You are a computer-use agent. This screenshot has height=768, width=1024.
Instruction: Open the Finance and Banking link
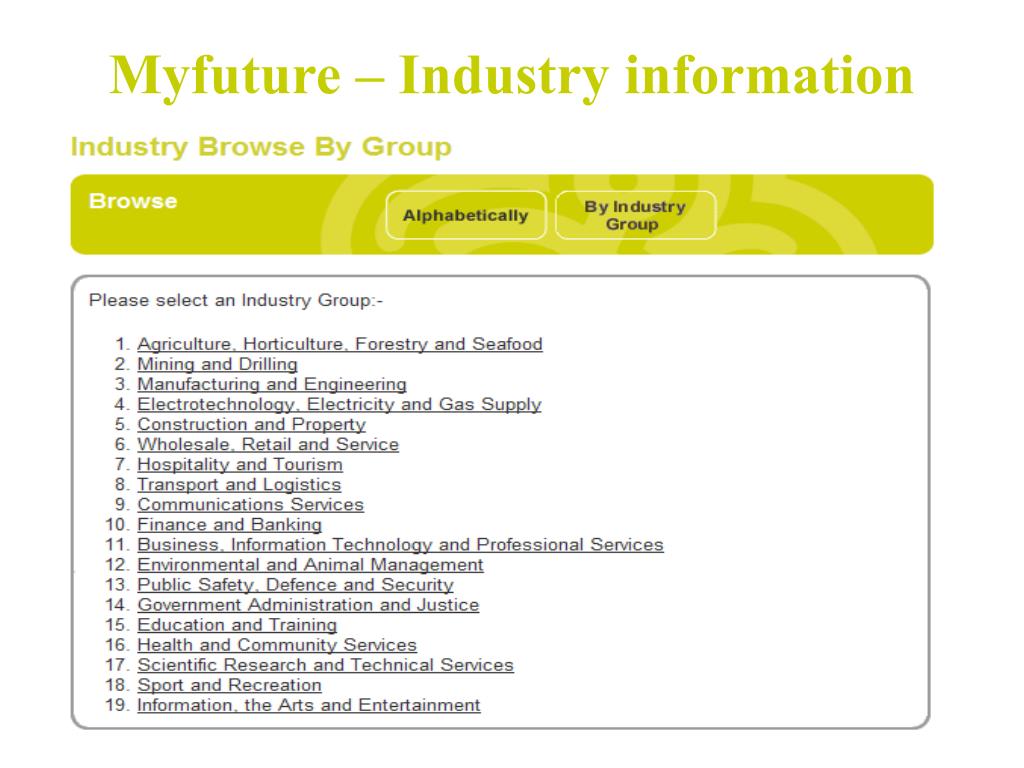(x=229, y=525)
